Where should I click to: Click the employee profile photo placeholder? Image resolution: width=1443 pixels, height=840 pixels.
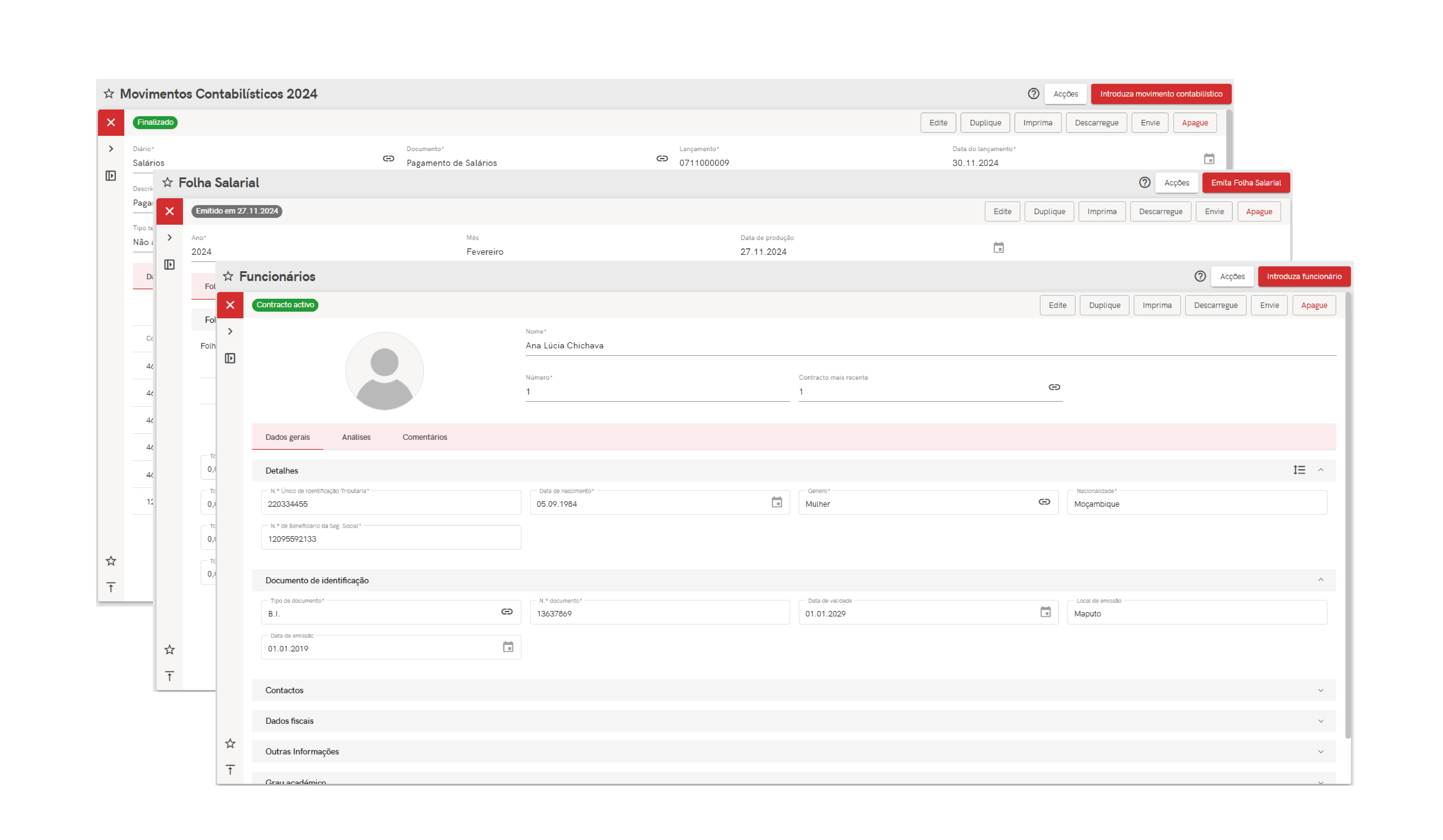[x=384, y=371]
